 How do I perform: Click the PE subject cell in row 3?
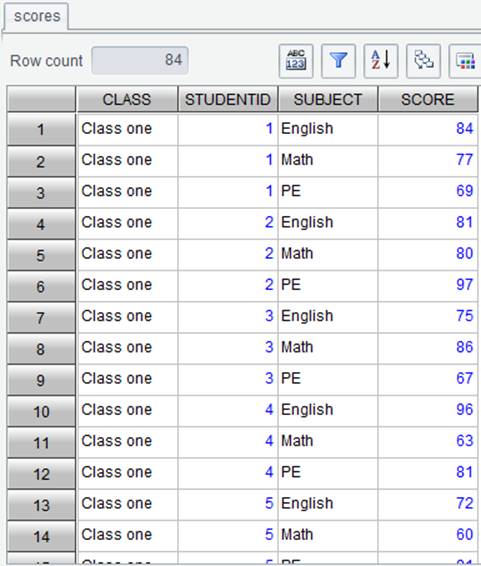point(328,191)
